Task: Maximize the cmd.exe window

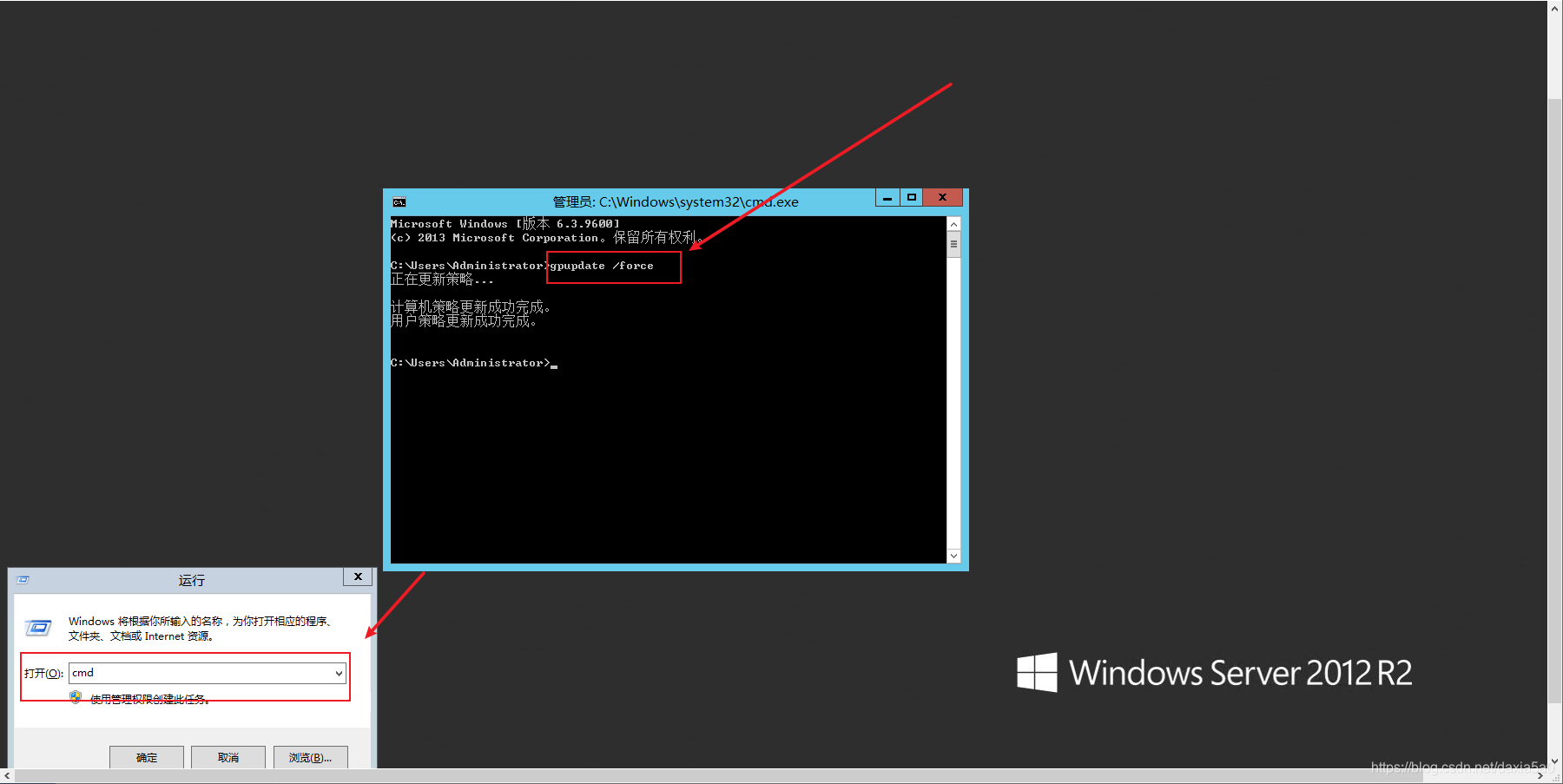Action: [911, 198]
